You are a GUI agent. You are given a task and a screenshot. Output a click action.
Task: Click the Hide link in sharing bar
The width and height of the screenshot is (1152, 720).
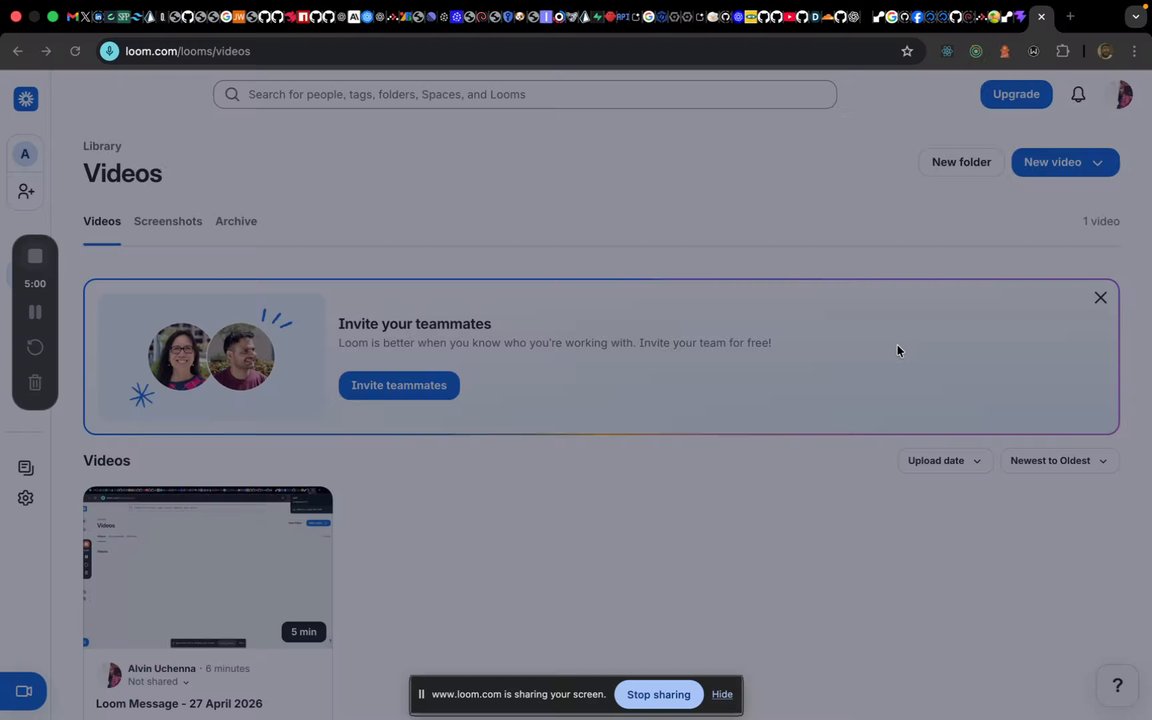tap(722, 694)
